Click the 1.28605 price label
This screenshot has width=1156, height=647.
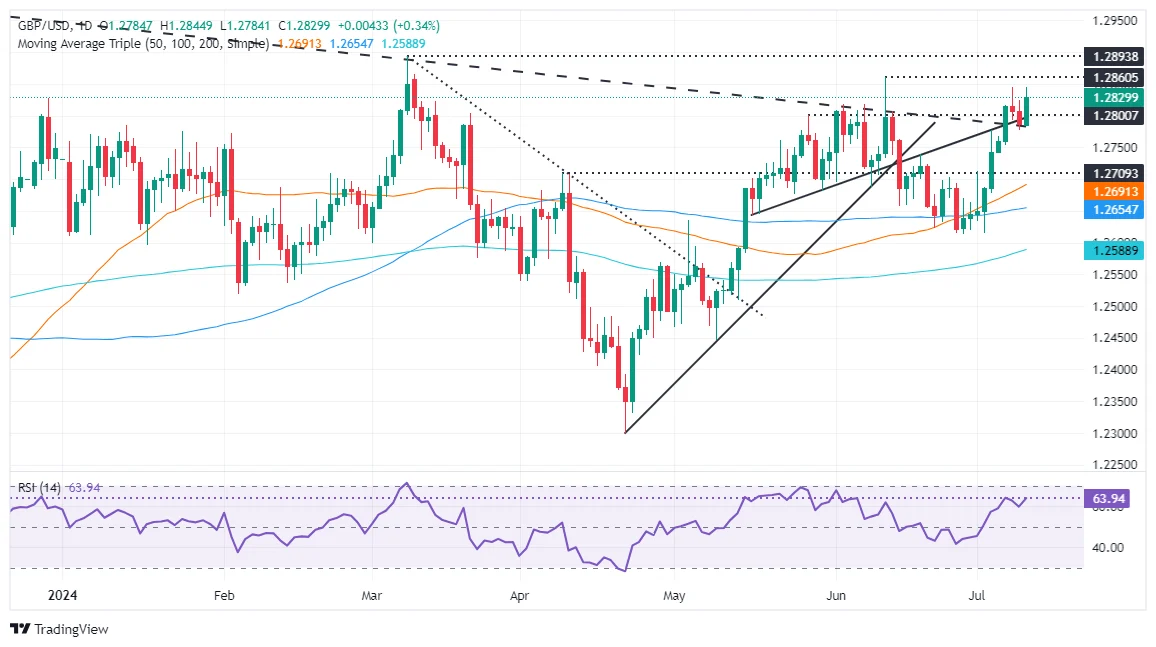[1115, 77]
